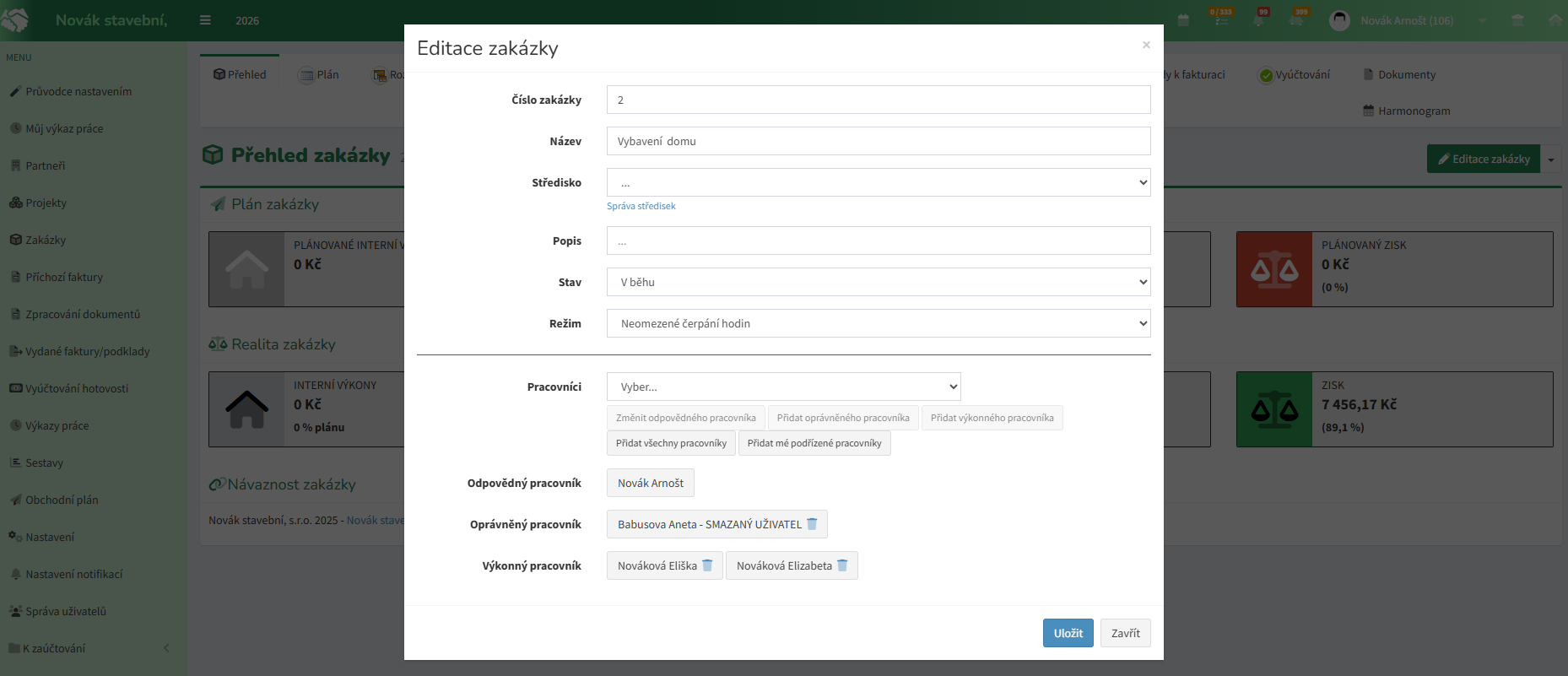
Task: Open the arrow dropdown next to Editace zakázky
Action: coord(1551,159)
